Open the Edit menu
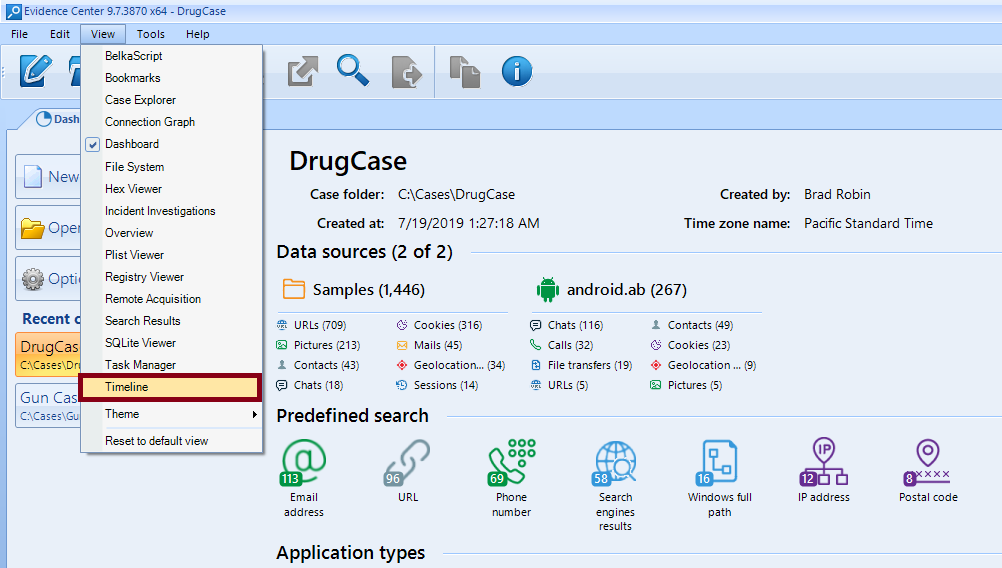 click(x=59, y=34)
